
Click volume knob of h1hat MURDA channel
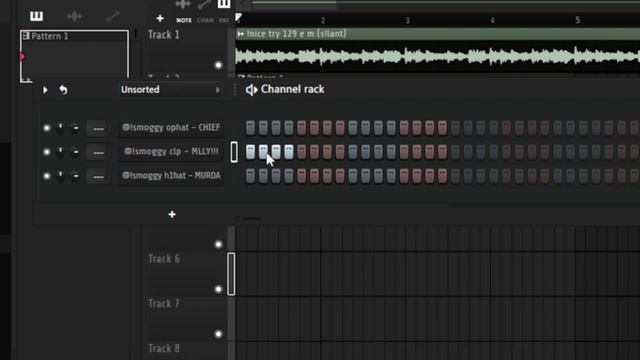(x=75, y=176)
